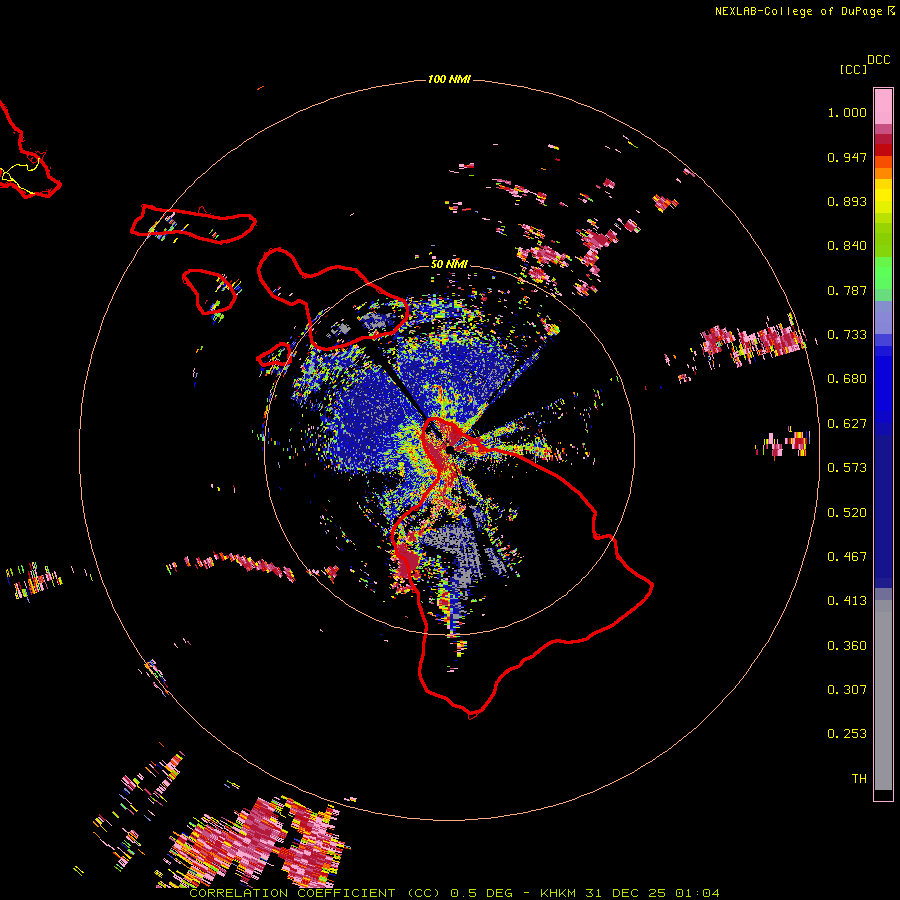Select the 1.000 value on CC scale
Viewport: 900px width, 900px height.
(x=847, y=112)
